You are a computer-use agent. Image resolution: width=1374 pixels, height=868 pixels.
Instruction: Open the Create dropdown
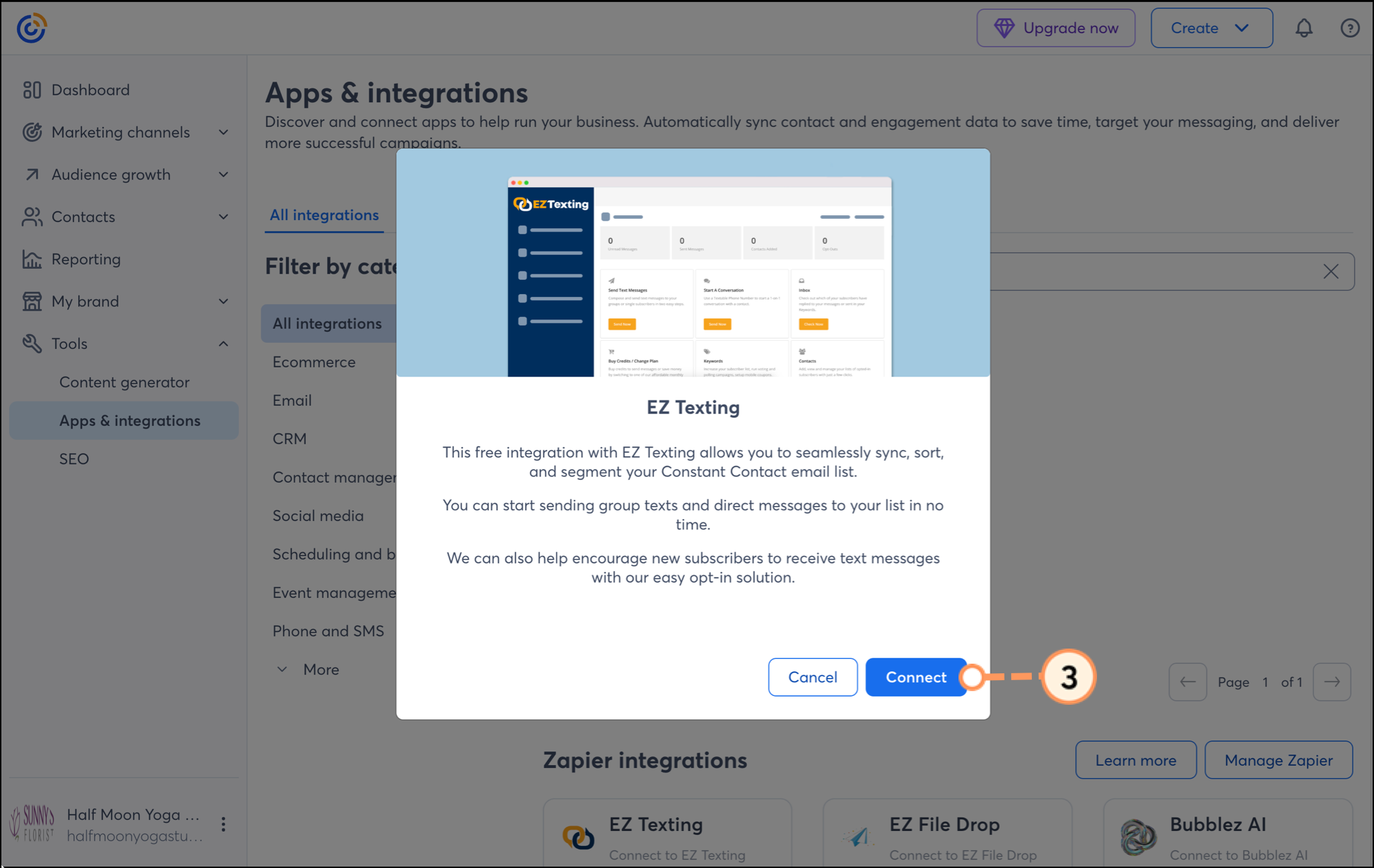(1212, 28)
